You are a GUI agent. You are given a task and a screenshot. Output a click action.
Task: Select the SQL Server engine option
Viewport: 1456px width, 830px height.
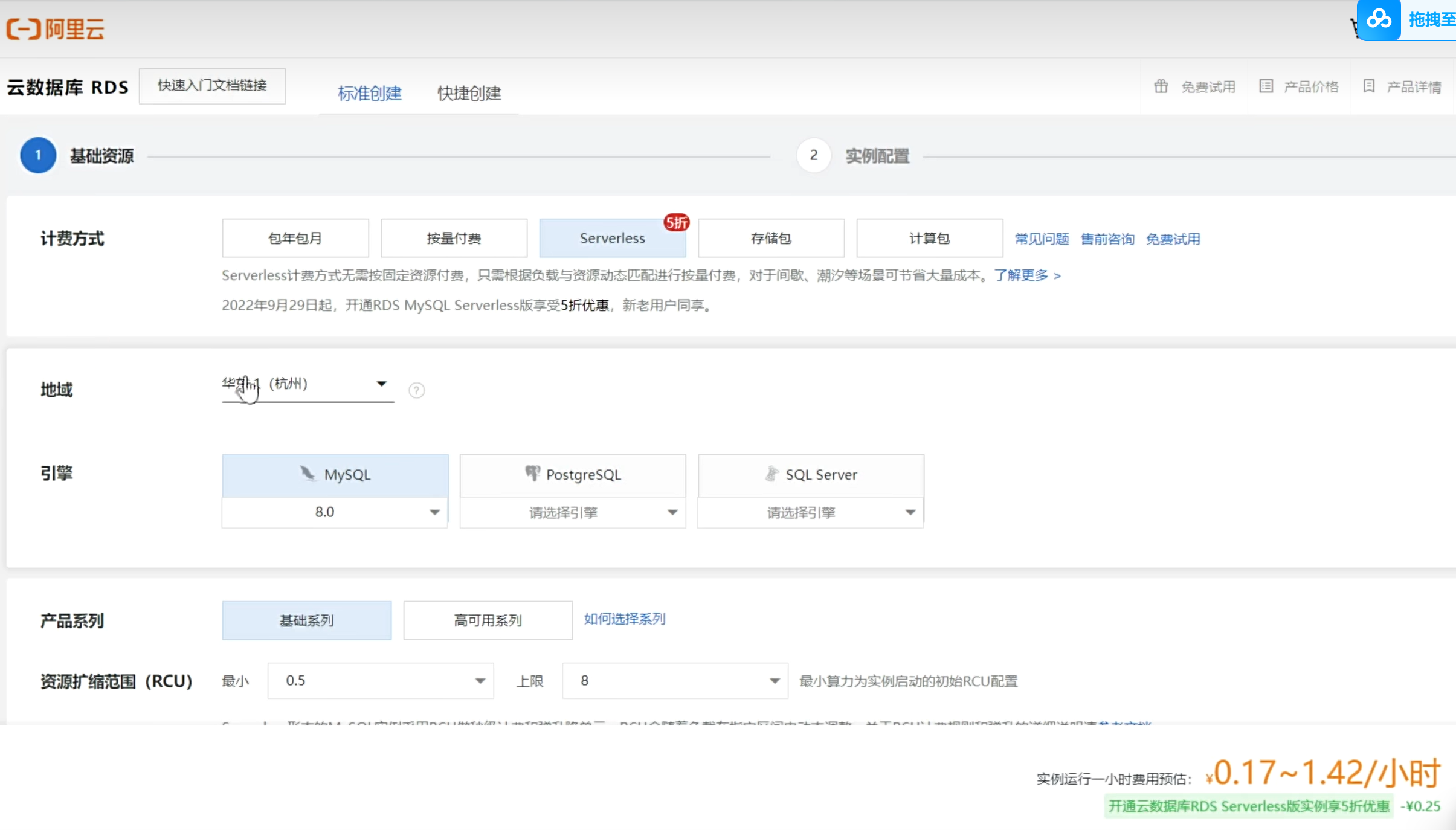(x=811, y=475)
